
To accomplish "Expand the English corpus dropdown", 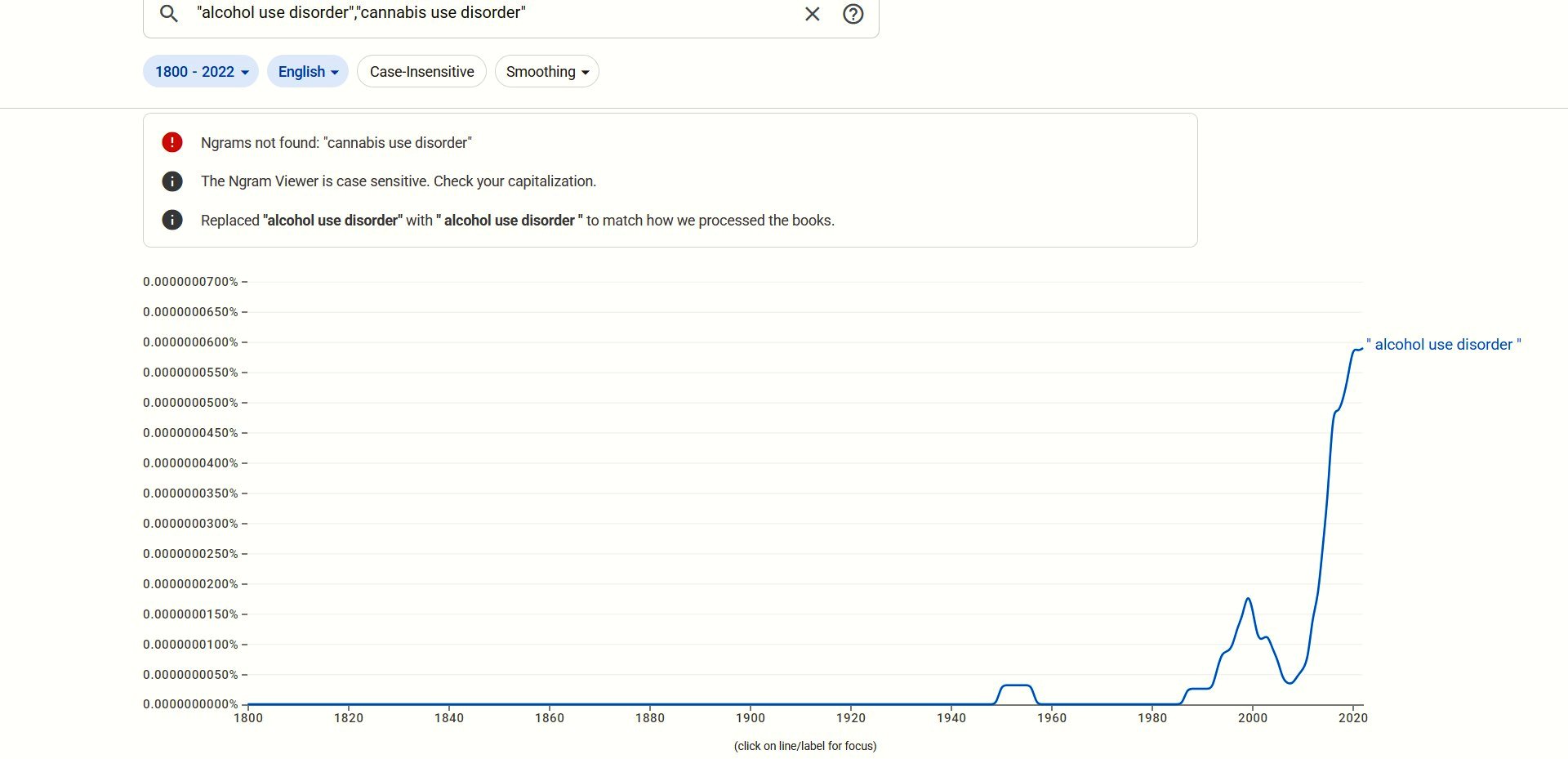I will pos(308,72).
